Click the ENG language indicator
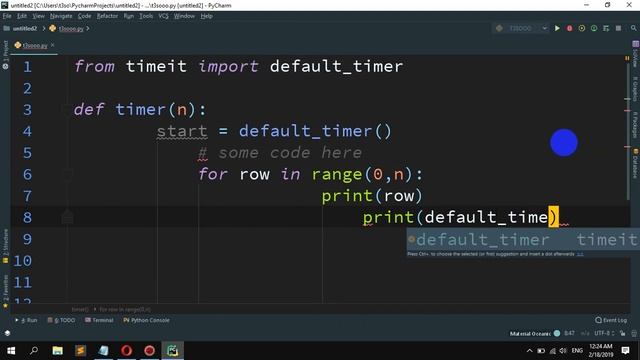The height and width of the screenshot is (360, 640). click(x=577, y=351)
